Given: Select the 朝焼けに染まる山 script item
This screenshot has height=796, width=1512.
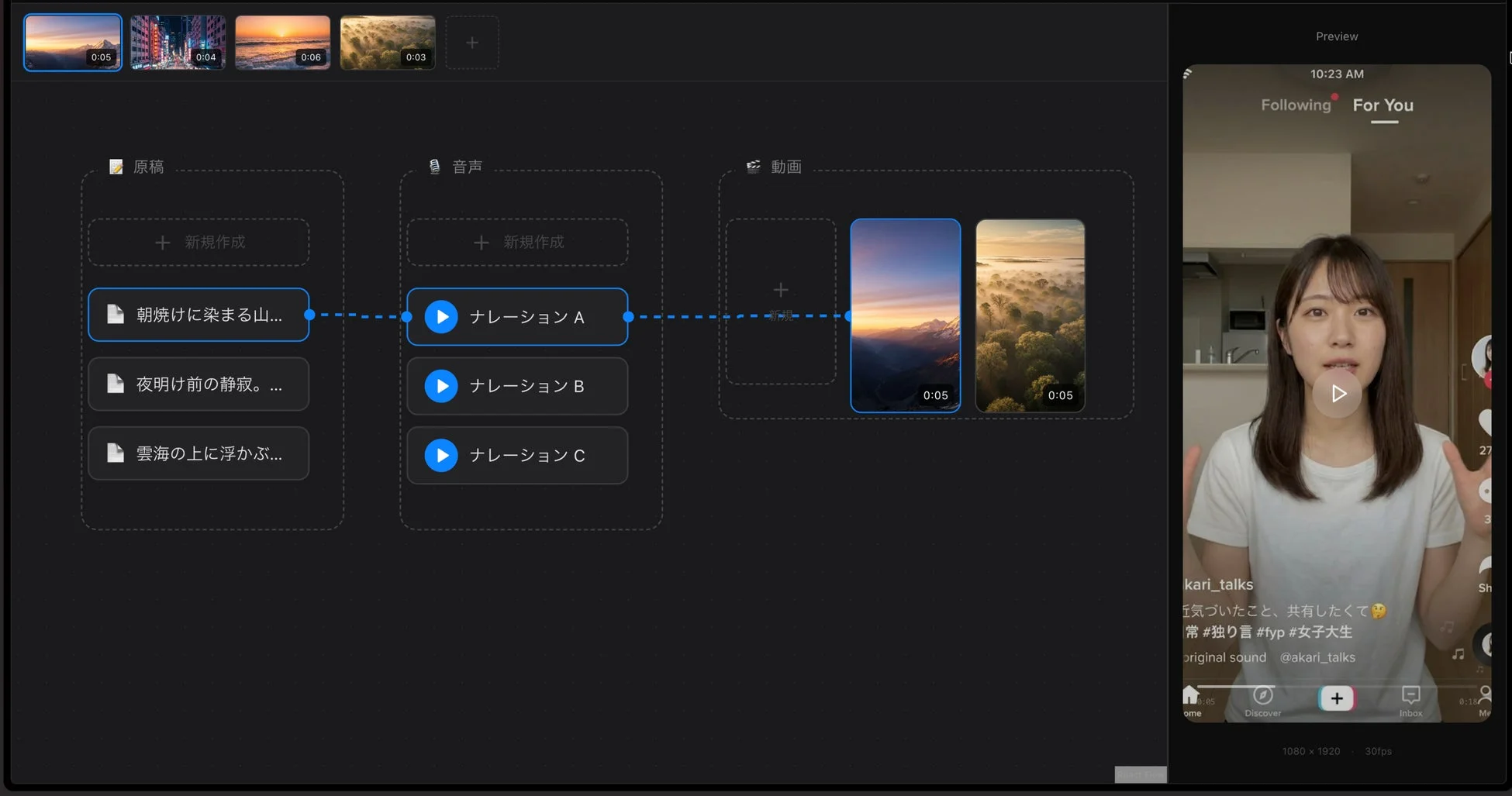Looking at the screenshot, I should coord(198,315).
